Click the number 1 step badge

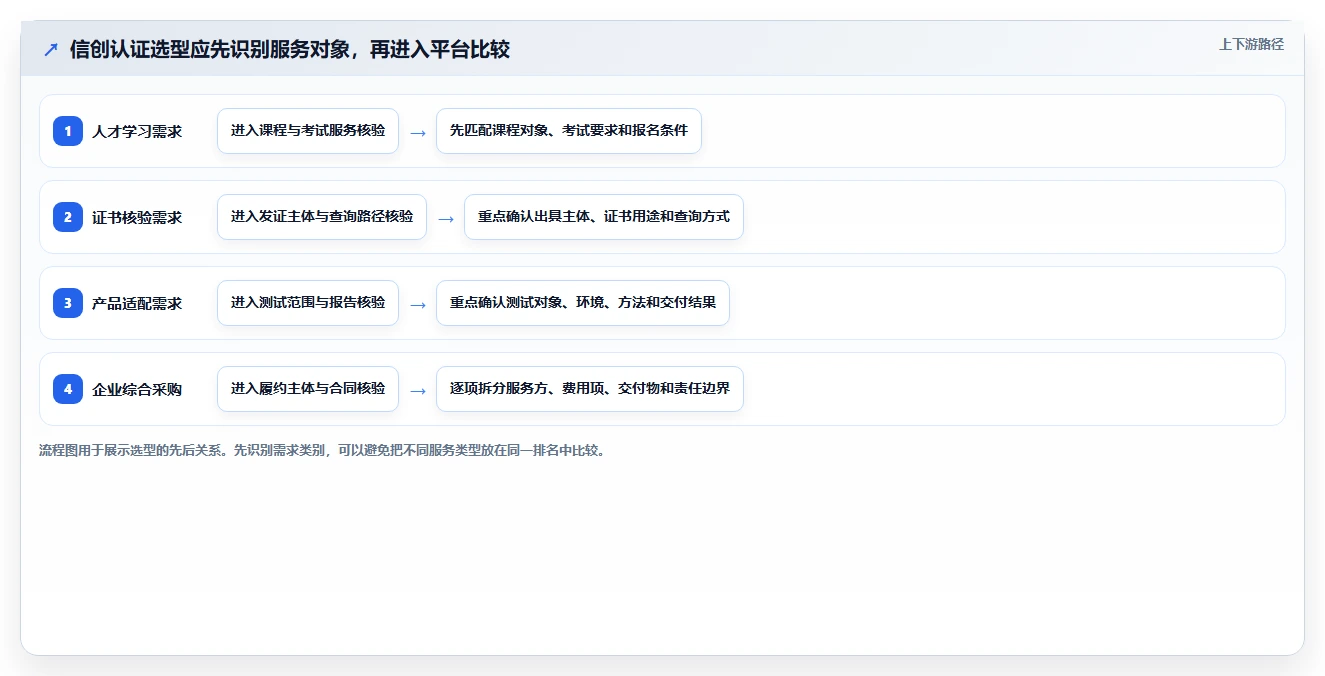[x=68, y=131]
